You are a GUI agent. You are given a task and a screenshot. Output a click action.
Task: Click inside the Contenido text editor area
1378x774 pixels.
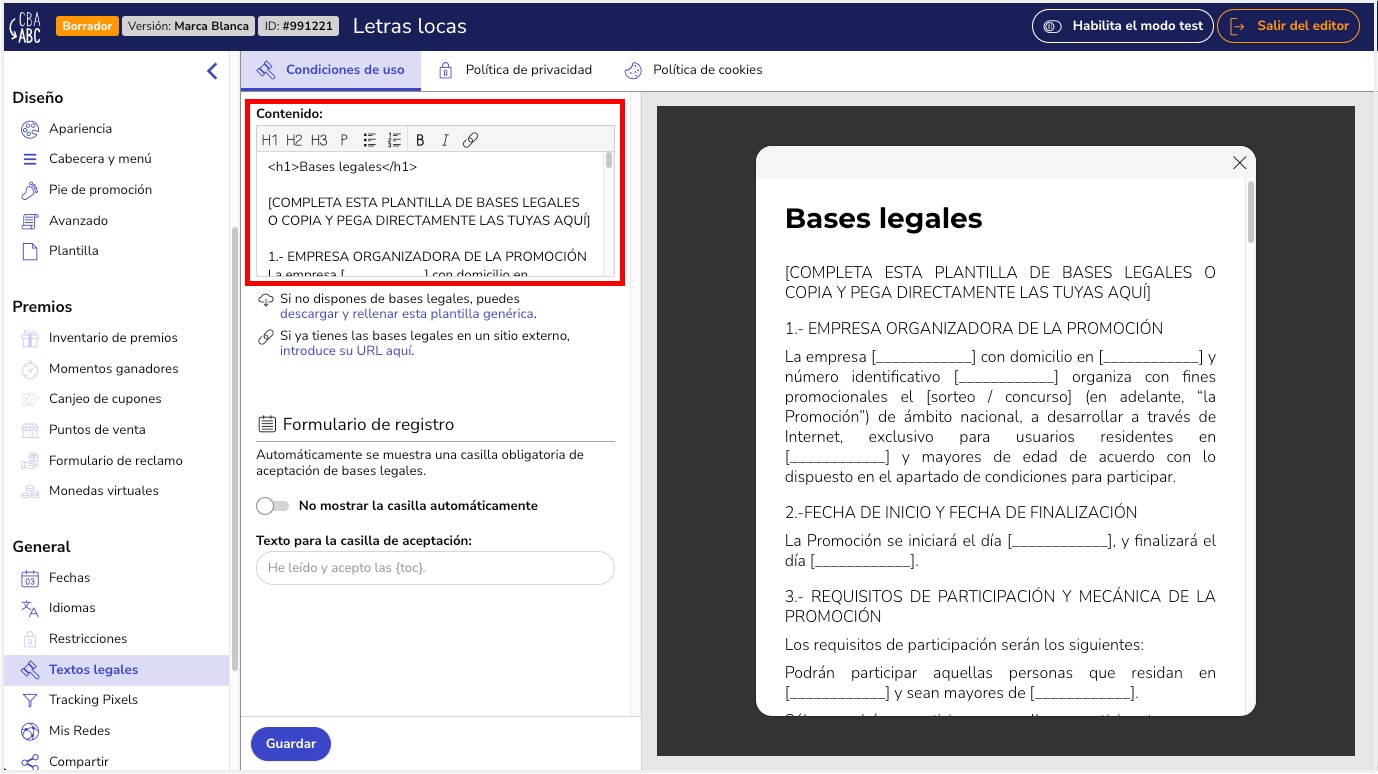tap(430, 213)
